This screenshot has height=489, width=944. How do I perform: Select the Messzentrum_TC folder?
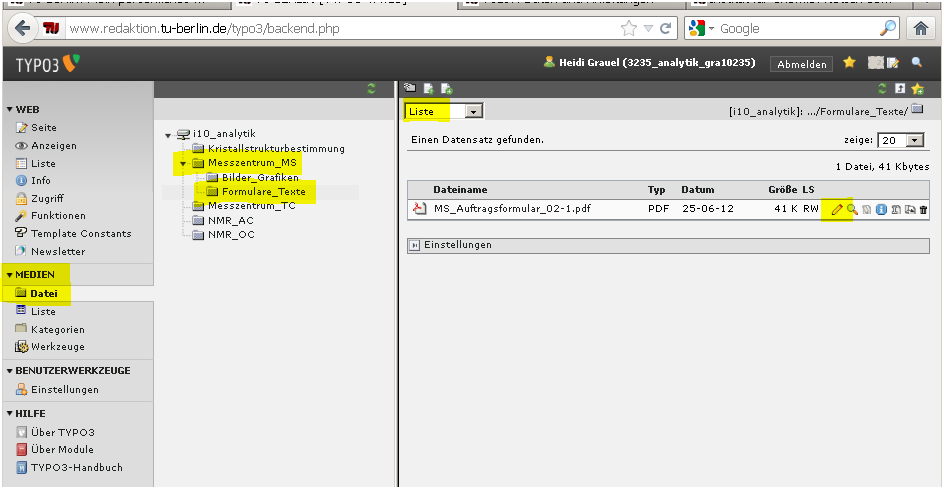tap(252, 206)
